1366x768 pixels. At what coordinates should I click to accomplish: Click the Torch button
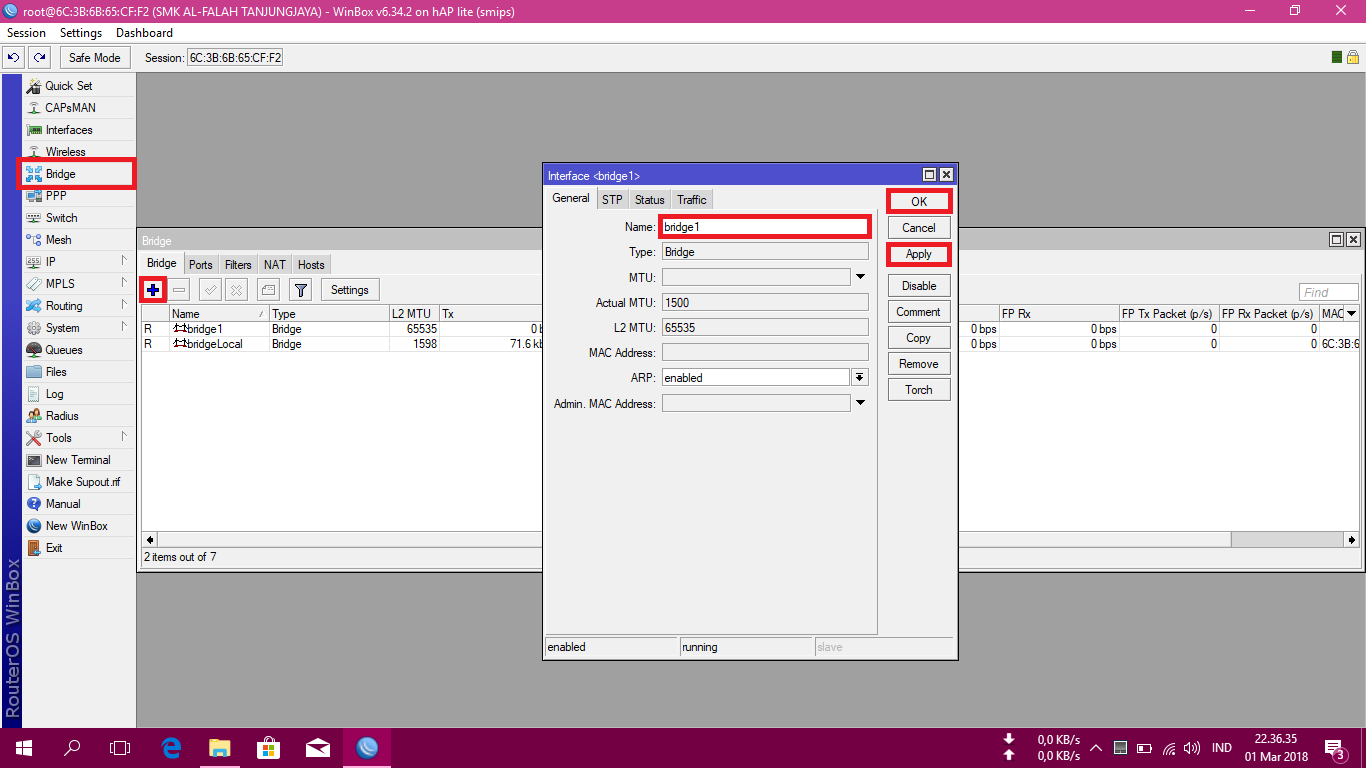919,390
